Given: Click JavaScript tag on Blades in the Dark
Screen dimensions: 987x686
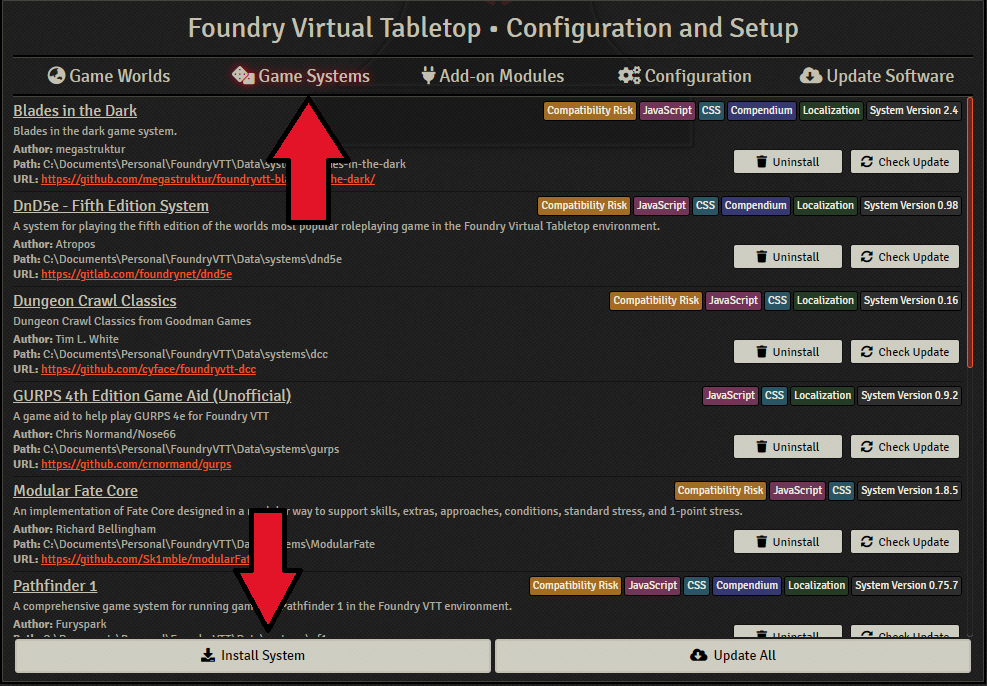Looking at the screenshot, I should pos(667,111).
